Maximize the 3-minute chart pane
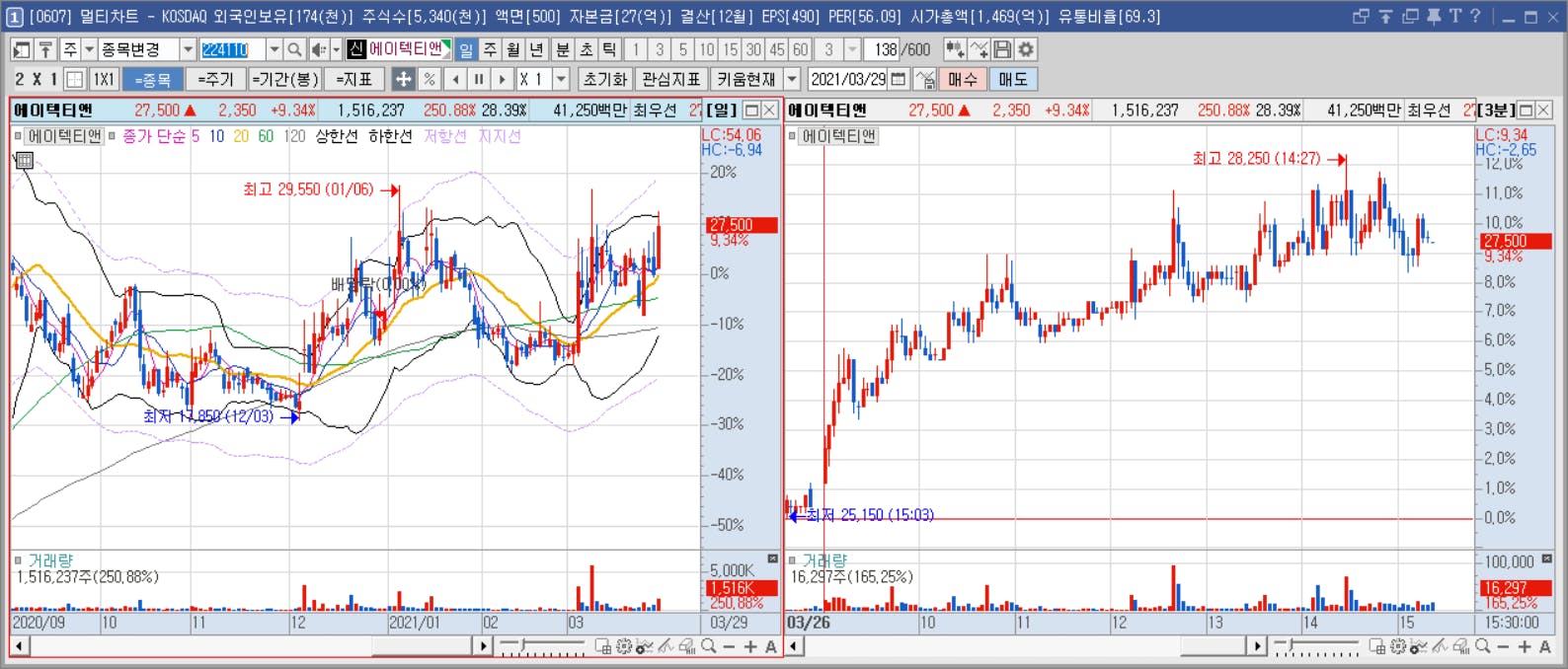This screenshot has width=1568, height=669. pyautogui.click(x=1527, y=111)
